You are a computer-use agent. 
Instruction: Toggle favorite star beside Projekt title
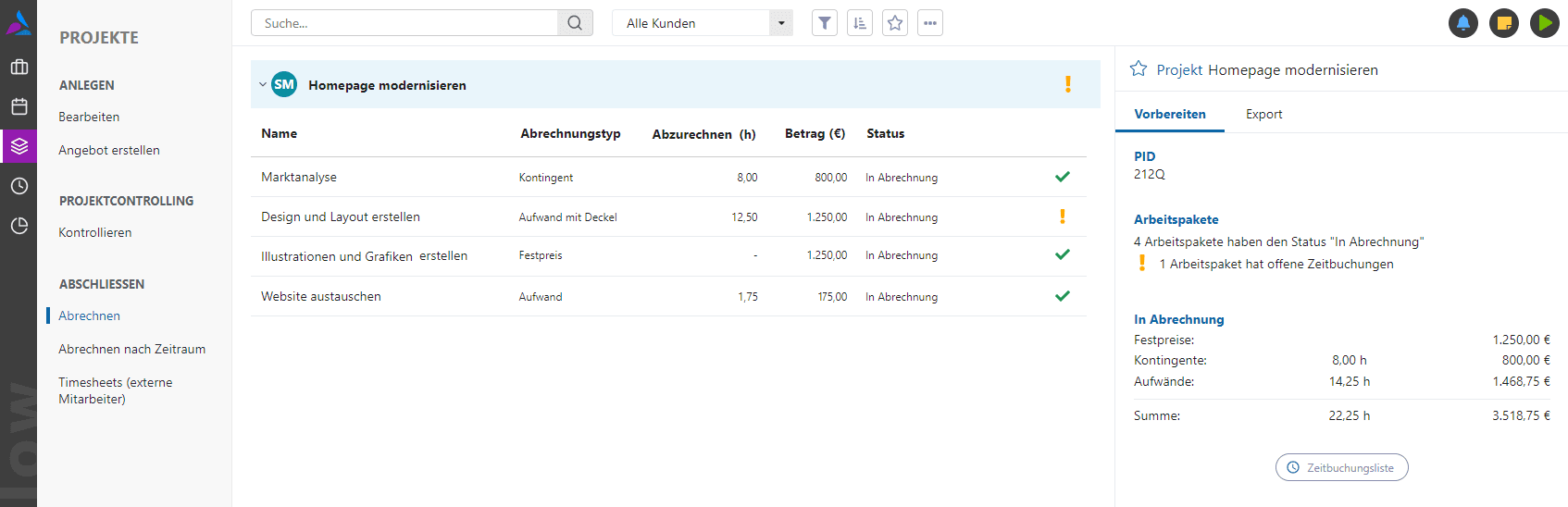[1139, 69]
